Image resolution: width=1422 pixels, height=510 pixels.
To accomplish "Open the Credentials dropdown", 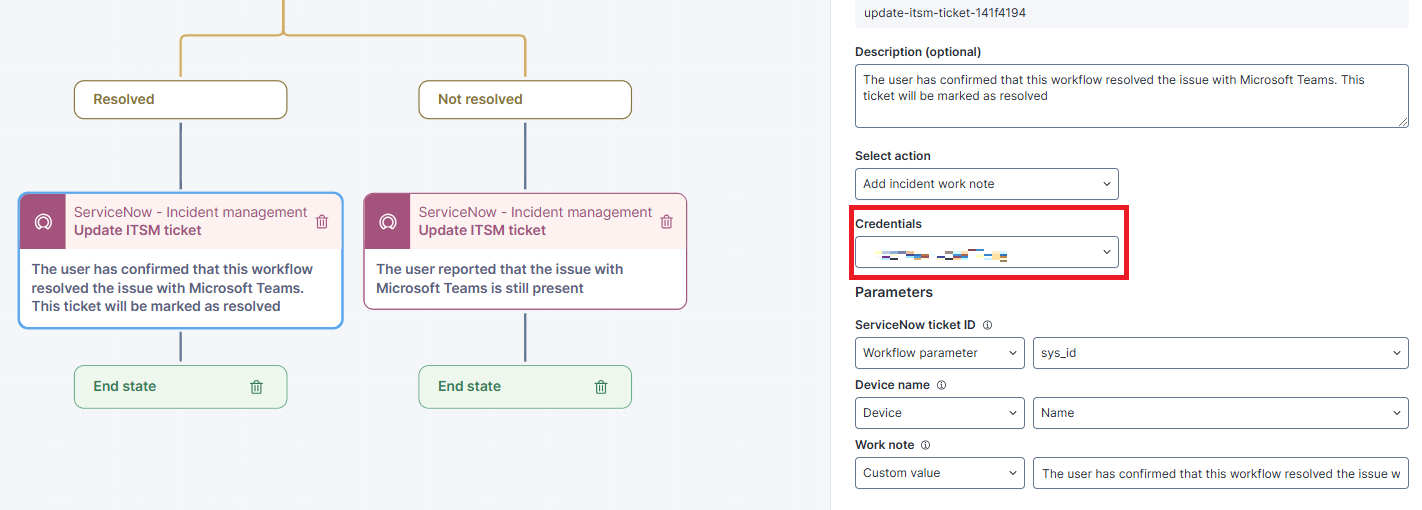I will (986, 252).
